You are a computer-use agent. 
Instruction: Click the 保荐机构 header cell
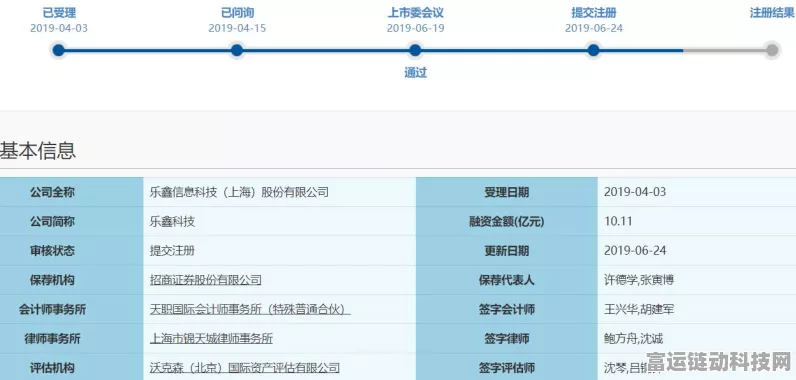[x=72, y=280]
